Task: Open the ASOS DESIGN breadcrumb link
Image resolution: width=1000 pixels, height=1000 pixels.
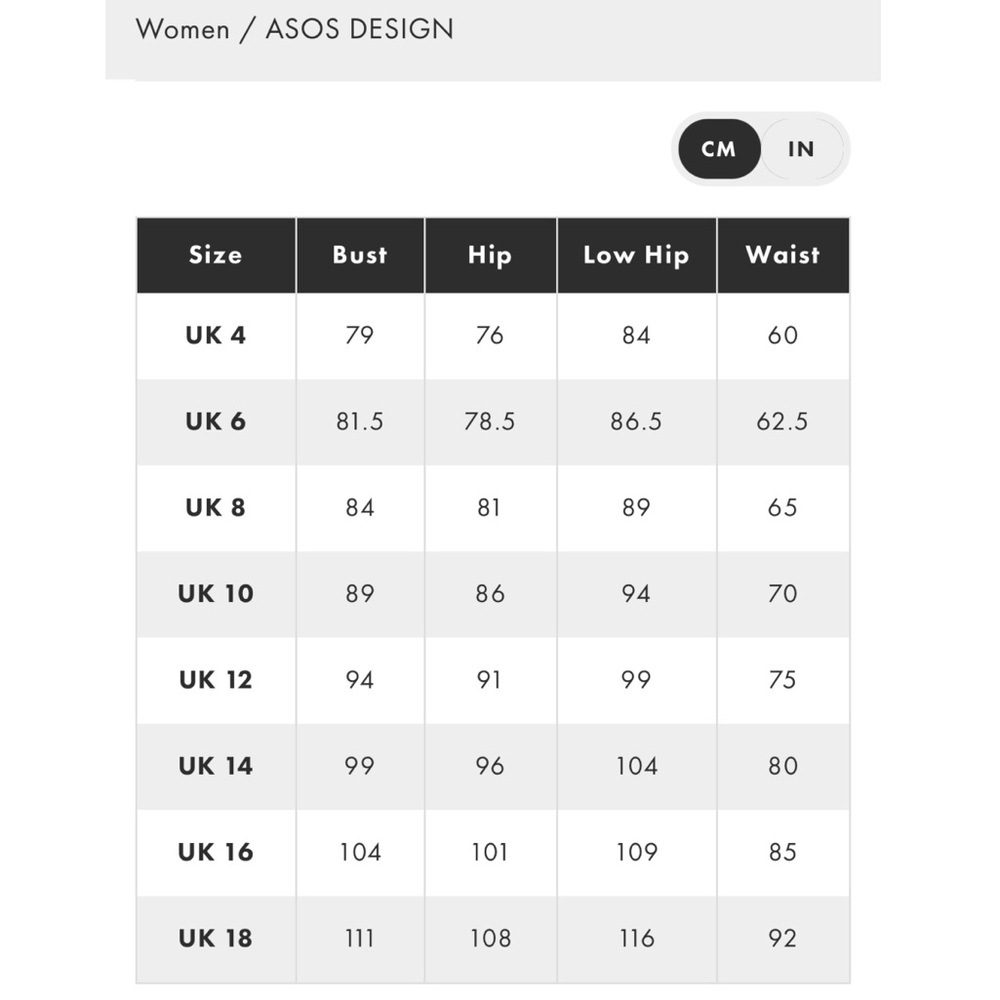Action: coord(360,29)
